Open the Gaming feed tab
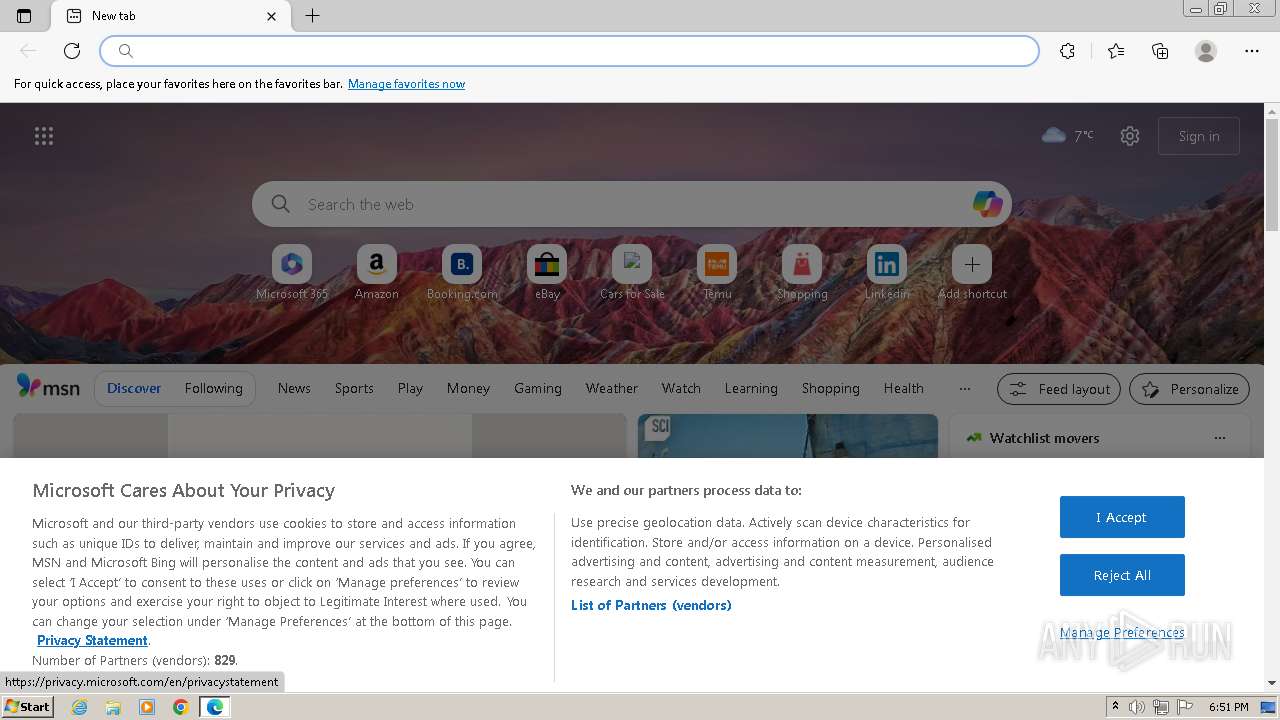Viewport: 1280px width, 720px height. [538, 388]
